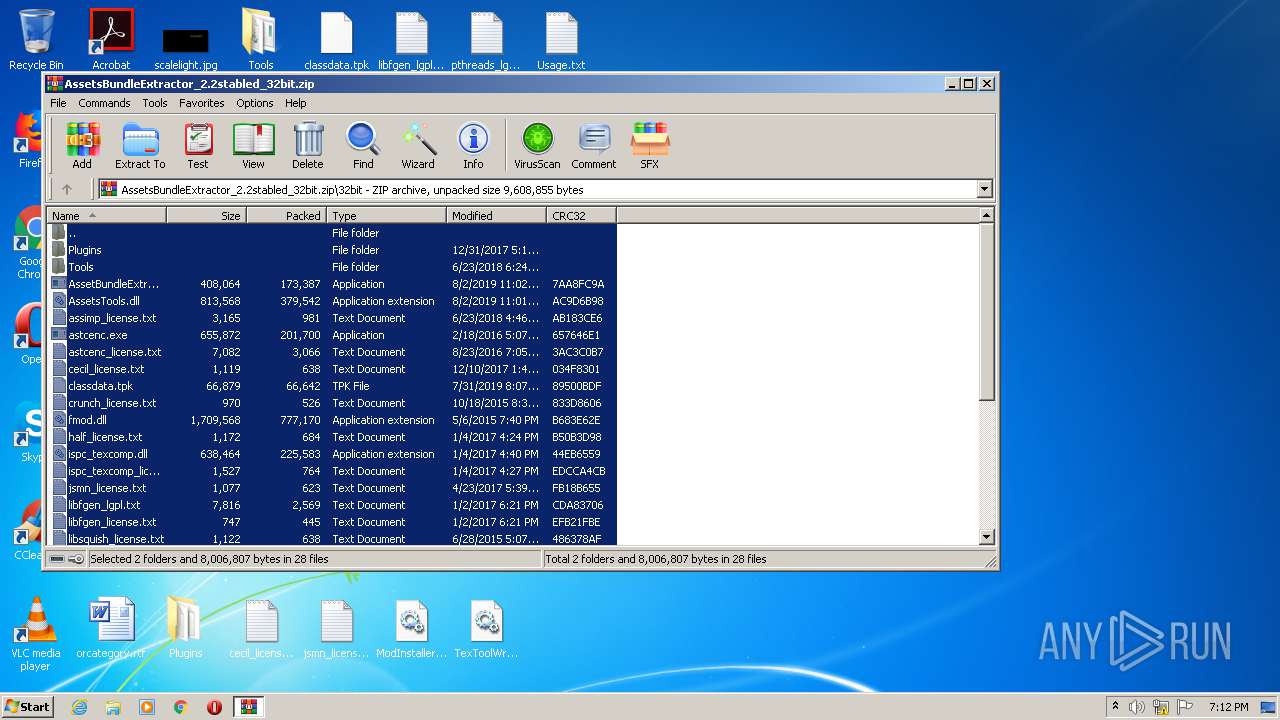The image size is (1280, 720).
Task: Click the taskbar clock 7:12 PM
Action: (1228, 707)
